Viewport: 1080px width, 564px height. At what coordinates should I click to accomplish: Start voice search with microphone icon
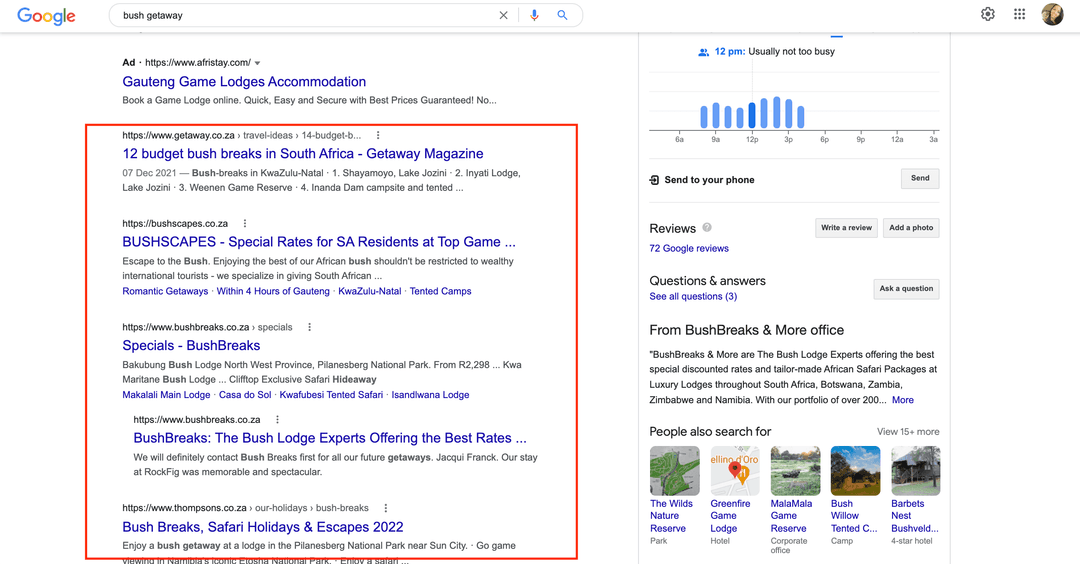point(534,15)
